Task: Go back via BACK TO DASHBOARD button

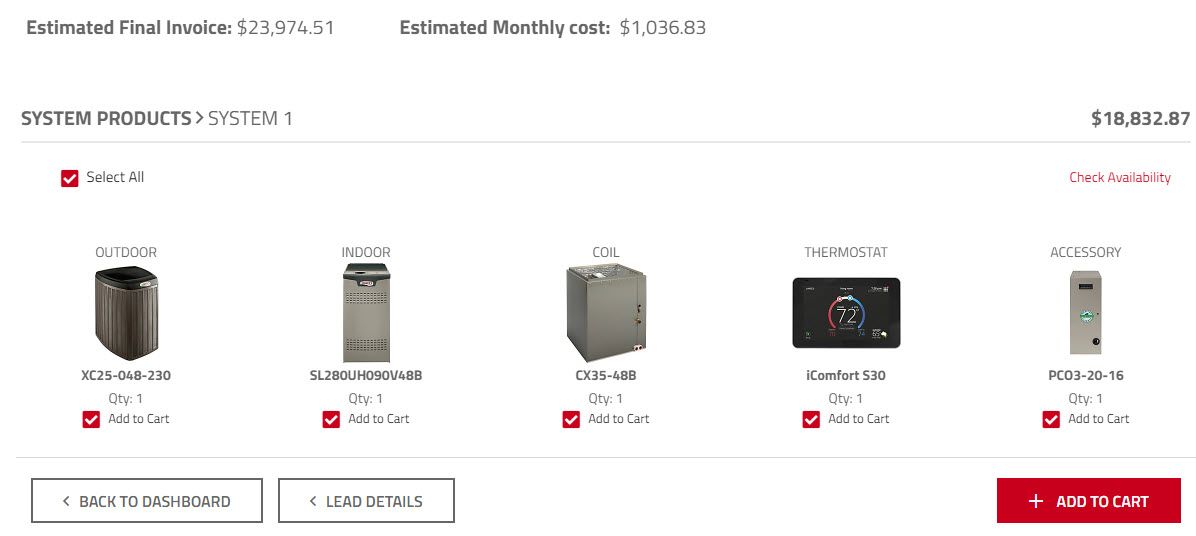Action: pos(146,501)
